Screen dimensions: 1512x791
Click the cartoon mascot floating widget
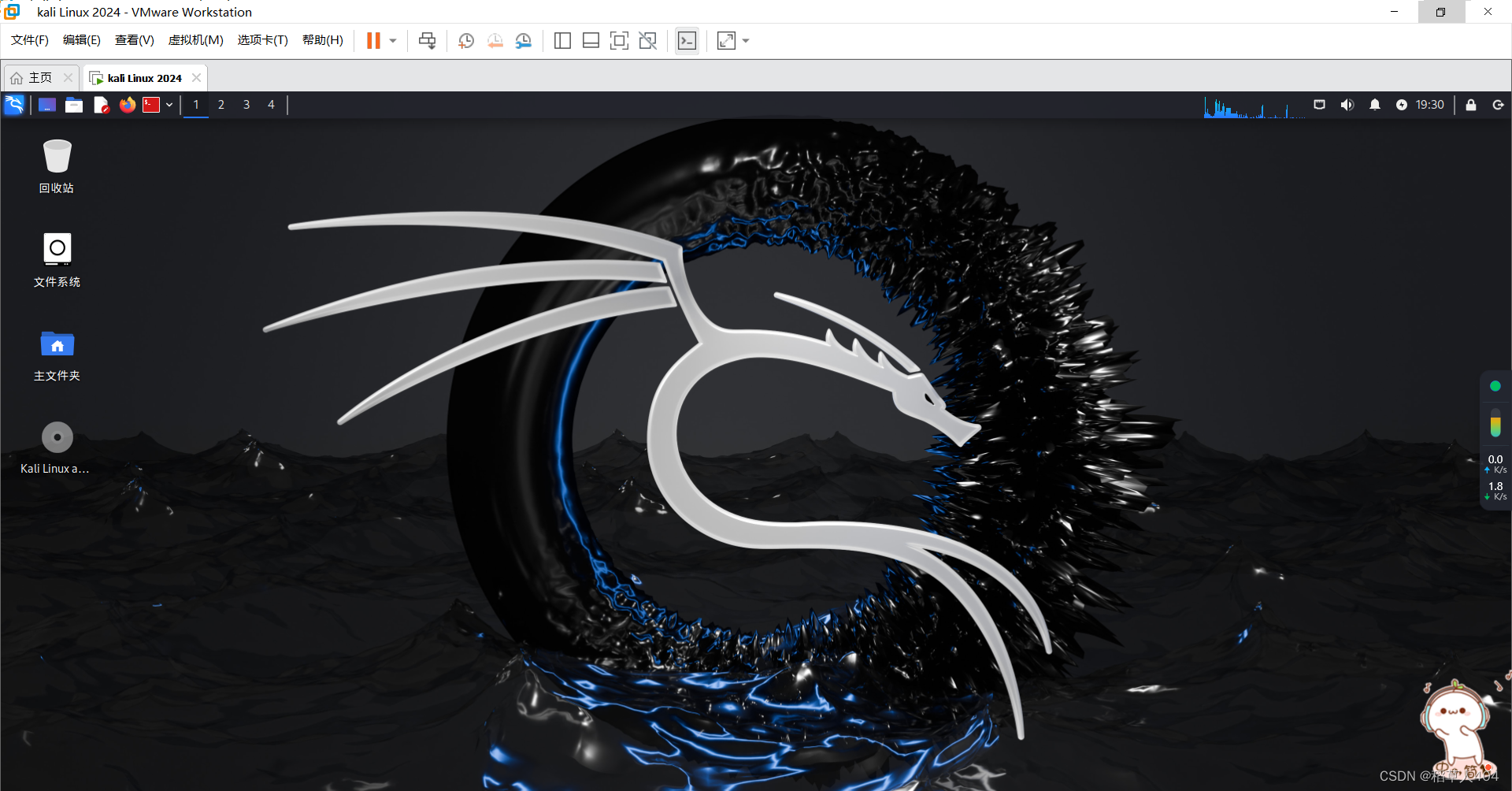[x=1457, y=729]
